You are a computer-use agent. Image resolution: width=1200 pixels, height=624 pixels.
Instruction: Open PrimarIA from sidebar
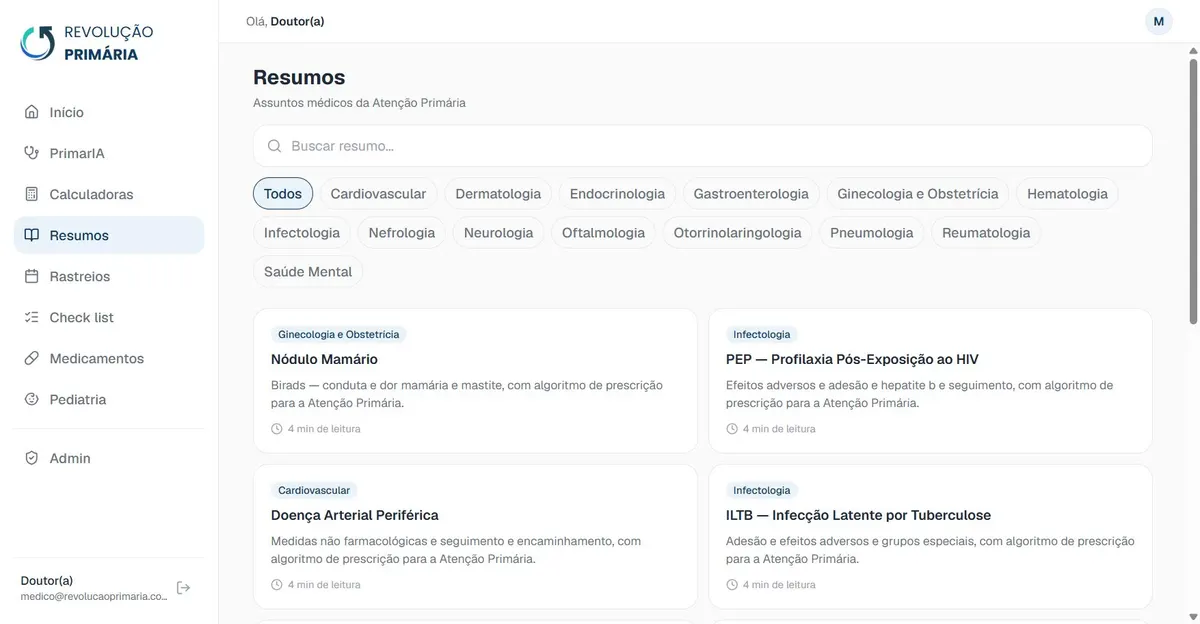[109, 153]
